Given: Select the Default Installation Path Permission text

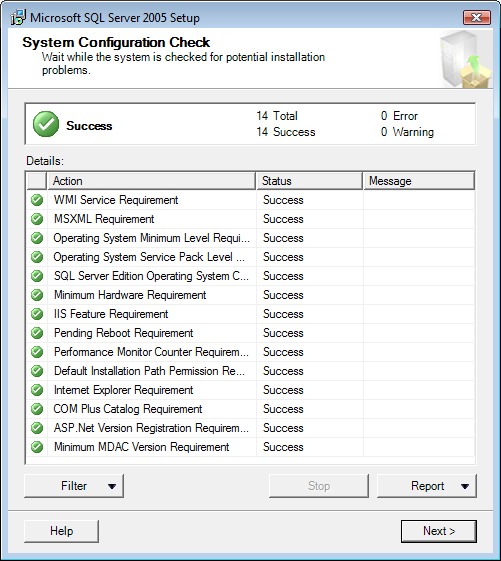Looking at the screenshot, I should click(x=149, y=371).
